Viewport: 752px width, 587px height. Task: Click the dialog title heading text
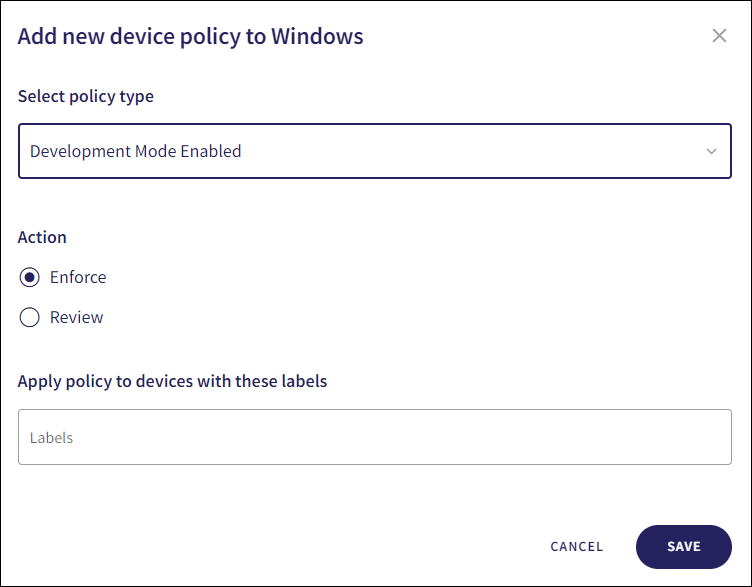point(190,37)
